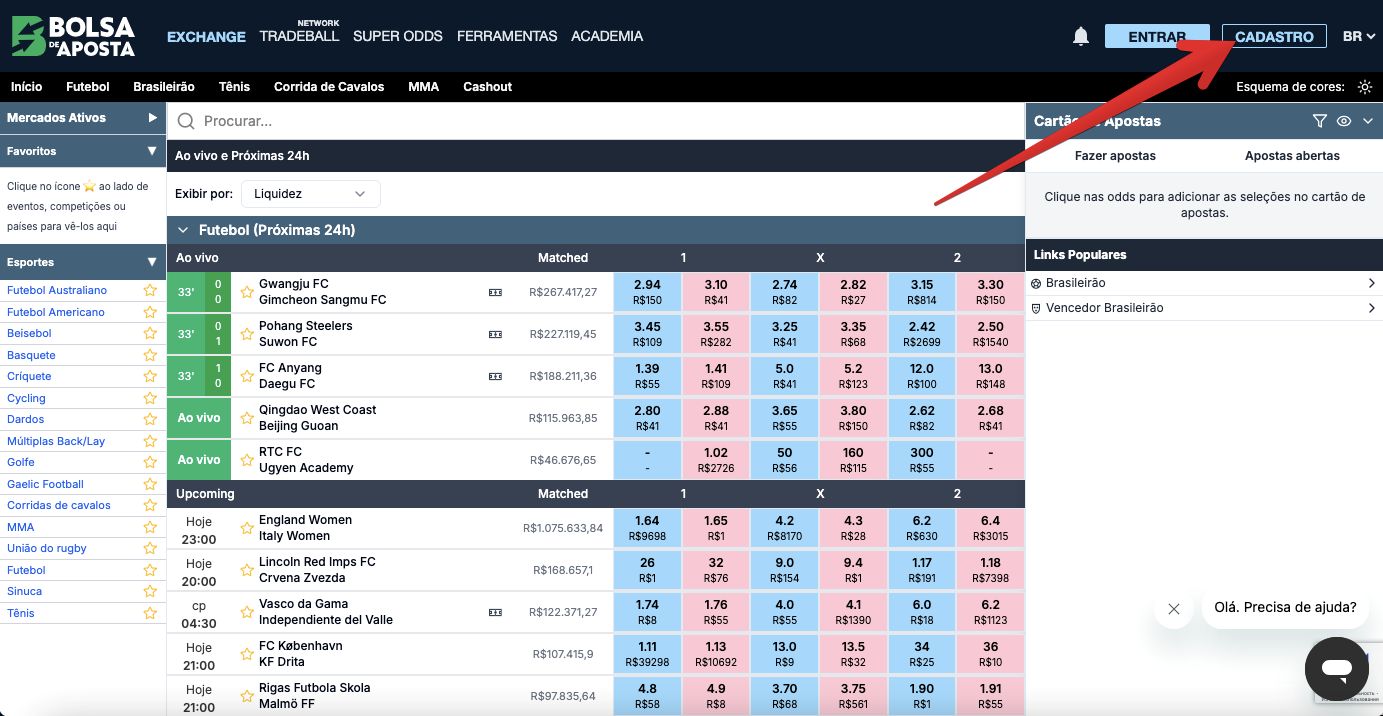The image size is (1383, 716).
Task: Open the Futebol Americano sport link
Action: point(56,312)
